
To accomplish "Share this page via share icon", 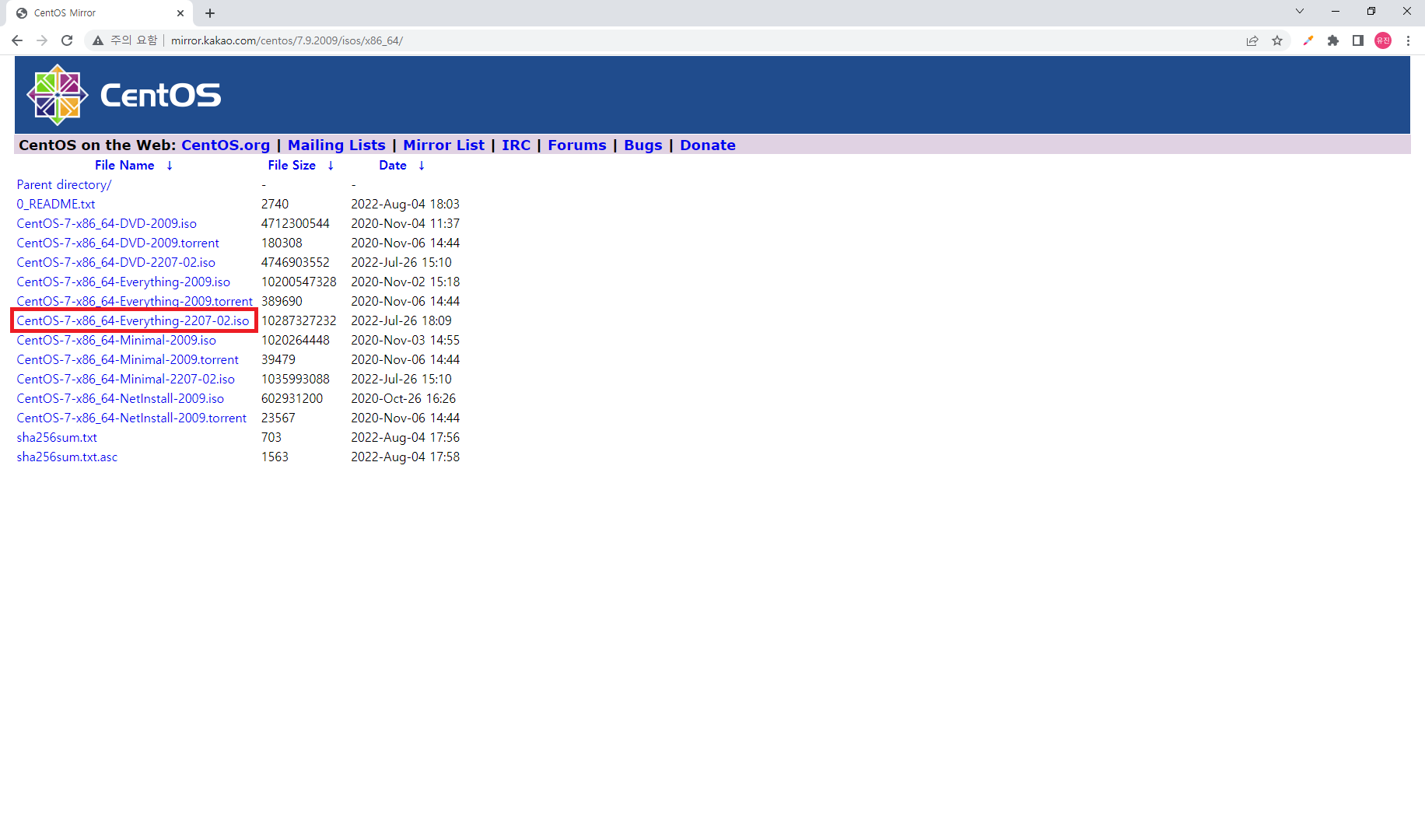I will pyautogui.click(x=1252, y=40).
